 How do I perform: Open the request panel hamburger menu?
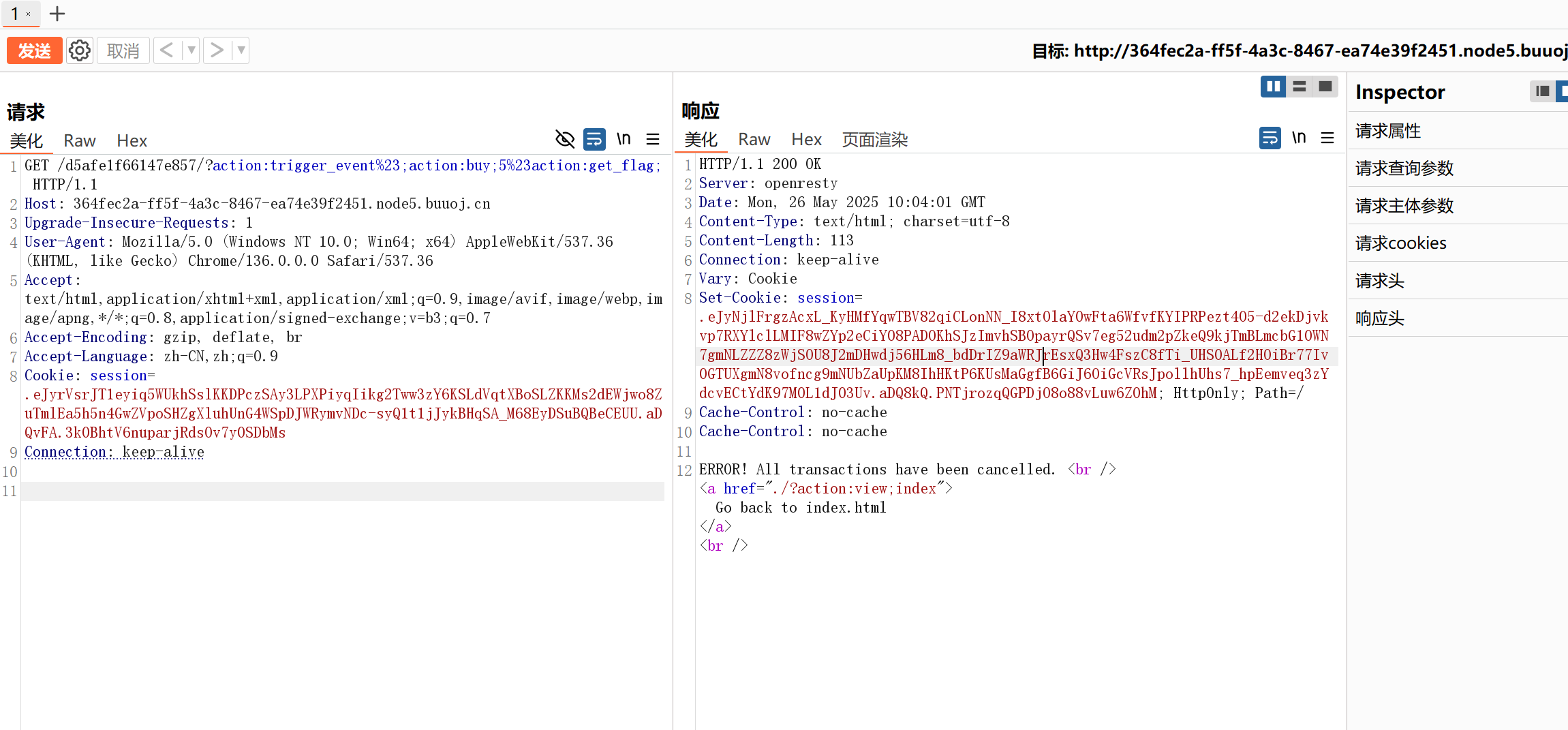pyautogui.click(x=652, y=139)
